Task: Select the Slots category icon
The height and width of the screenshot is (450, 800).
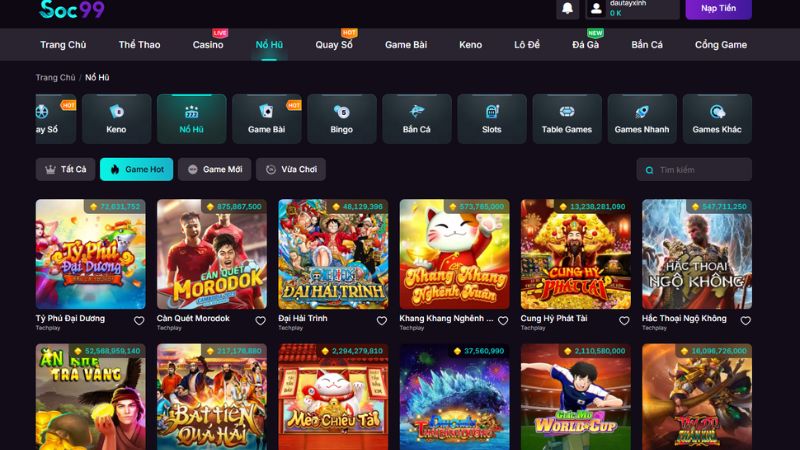Action: pos(491,118)
